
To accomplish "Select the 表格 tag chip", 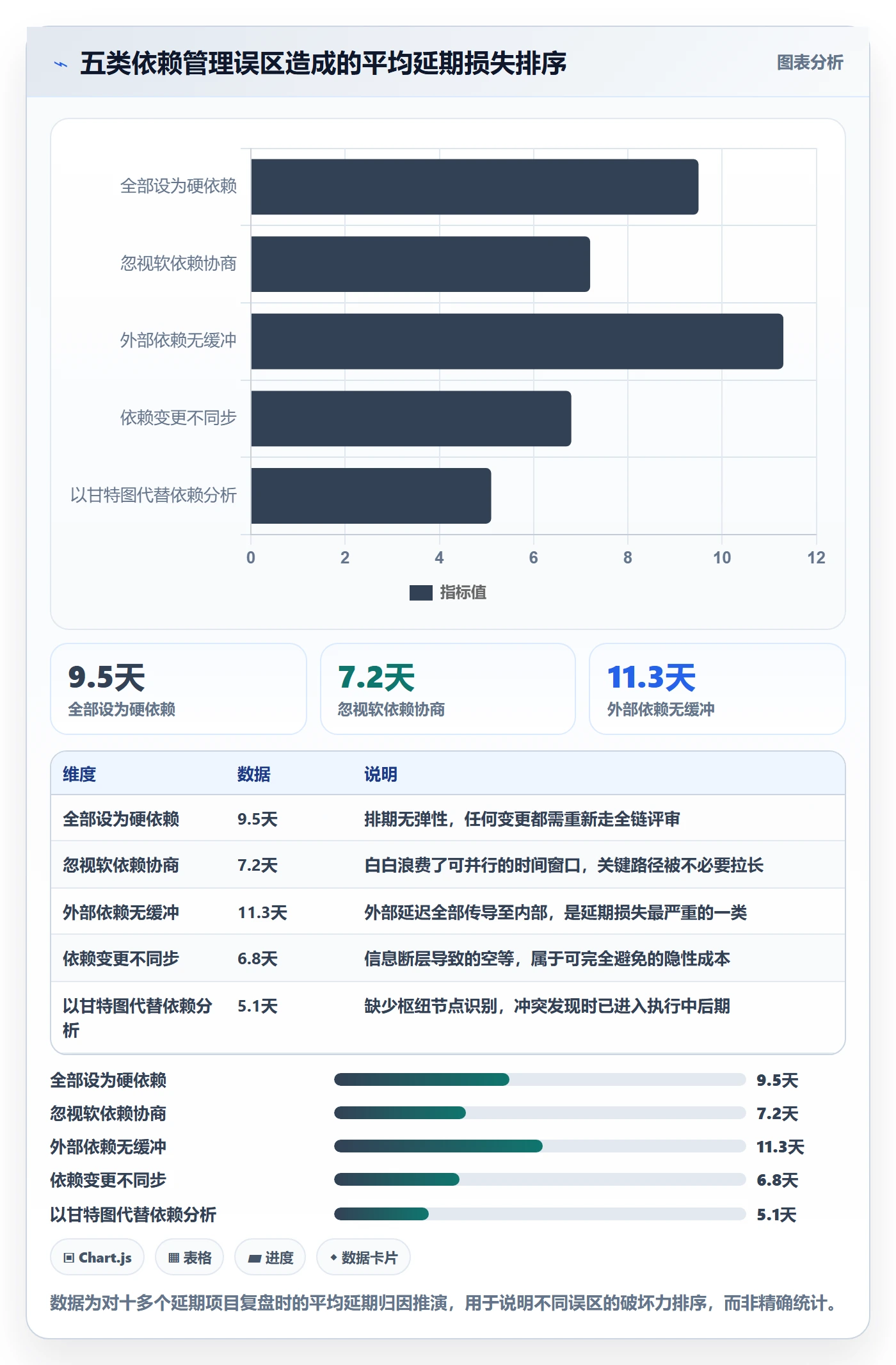I will (189, 1257).
